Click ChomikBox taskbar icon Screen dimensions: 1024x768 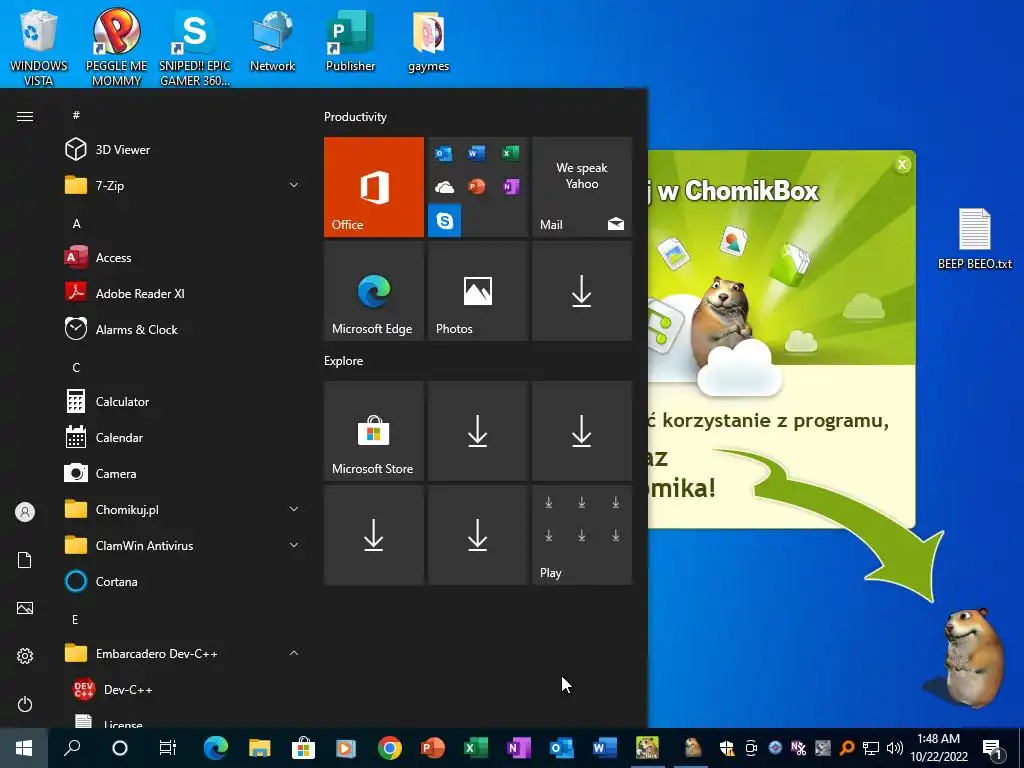tap(648, 748)
